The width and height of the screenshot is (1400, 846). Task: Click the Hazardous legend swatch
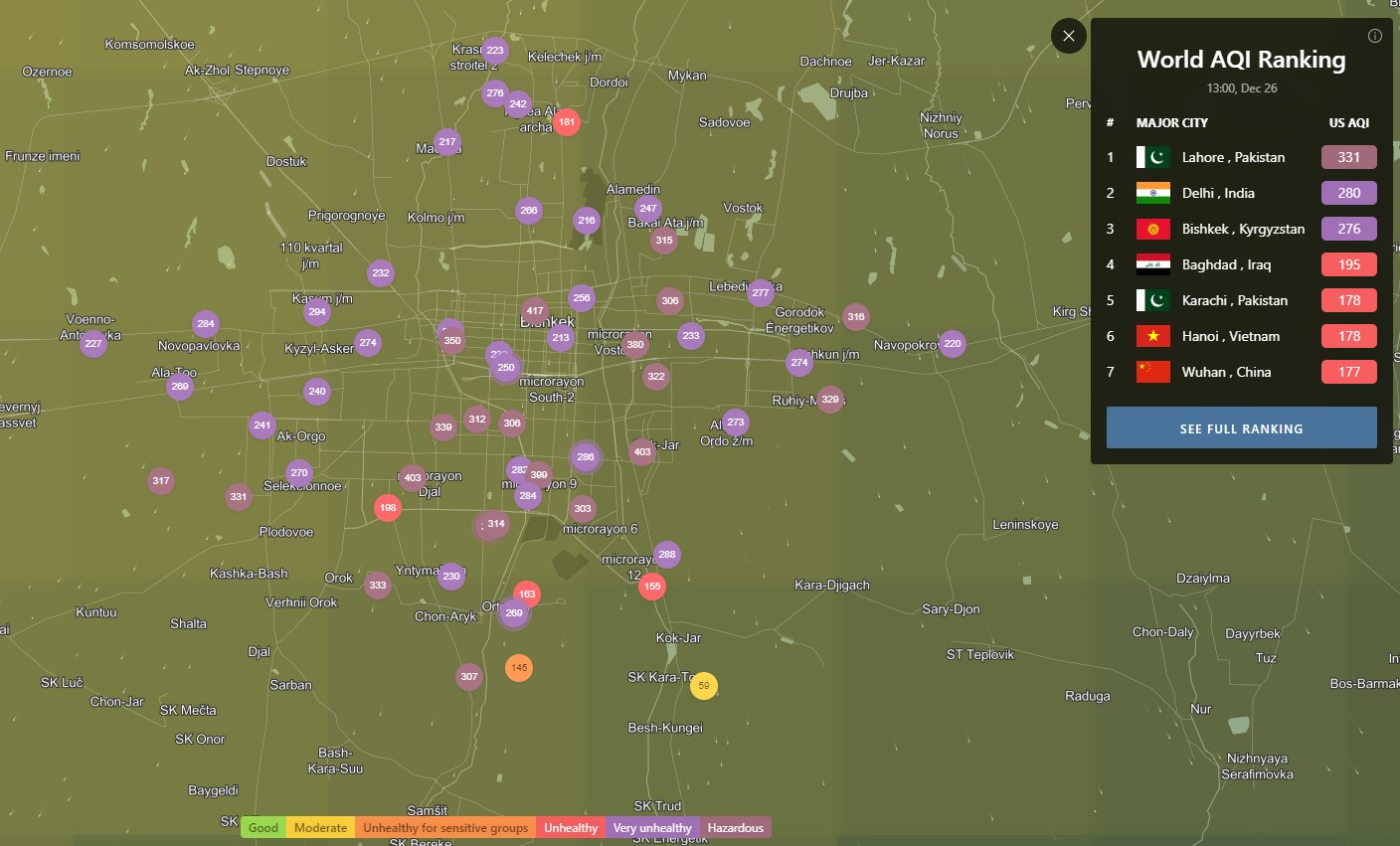735,828
